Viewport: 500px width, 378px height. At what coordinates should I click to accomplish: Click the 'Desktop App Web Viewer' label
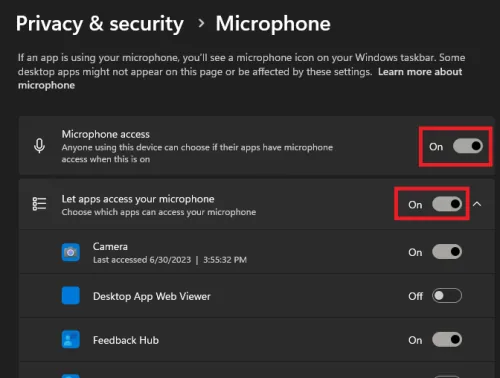click(x=152, y=296)
